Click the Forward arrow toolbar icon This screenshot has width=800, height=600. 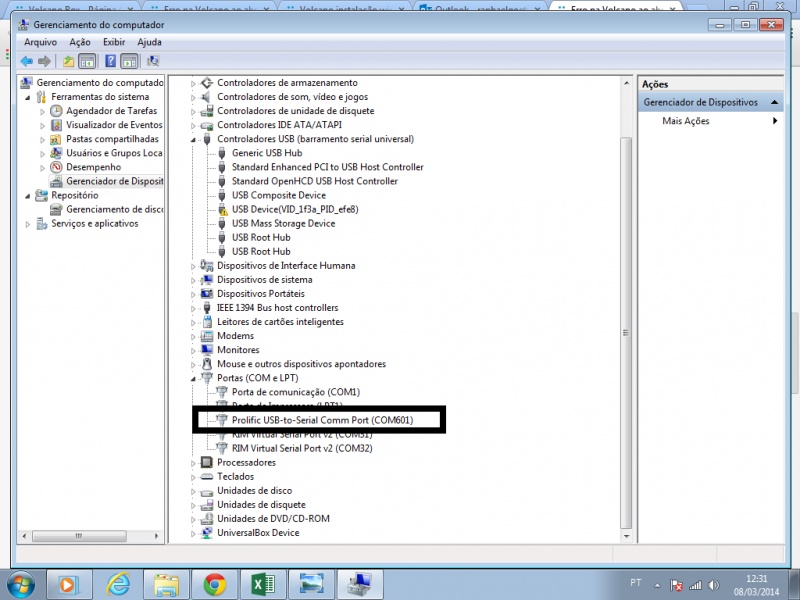tap(44, 62)
